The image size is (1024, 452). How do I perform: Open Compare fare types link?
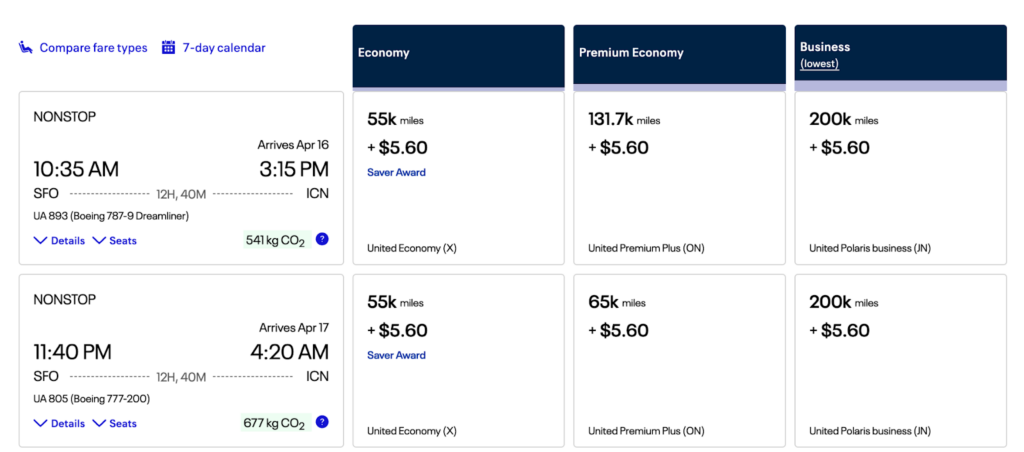[x=93, y=48]
